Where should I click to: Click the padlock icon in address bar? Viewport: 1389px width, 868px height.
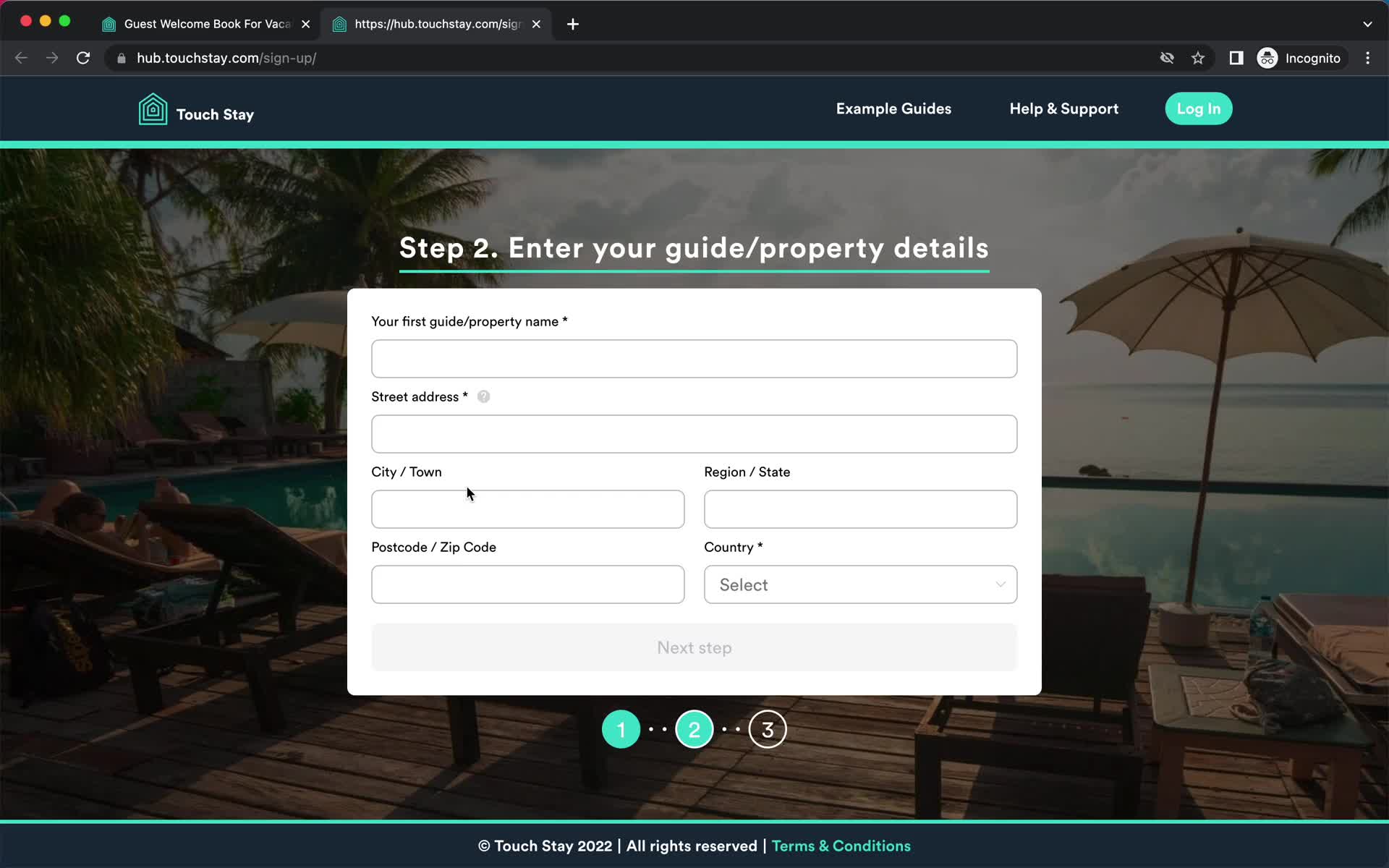122,59
